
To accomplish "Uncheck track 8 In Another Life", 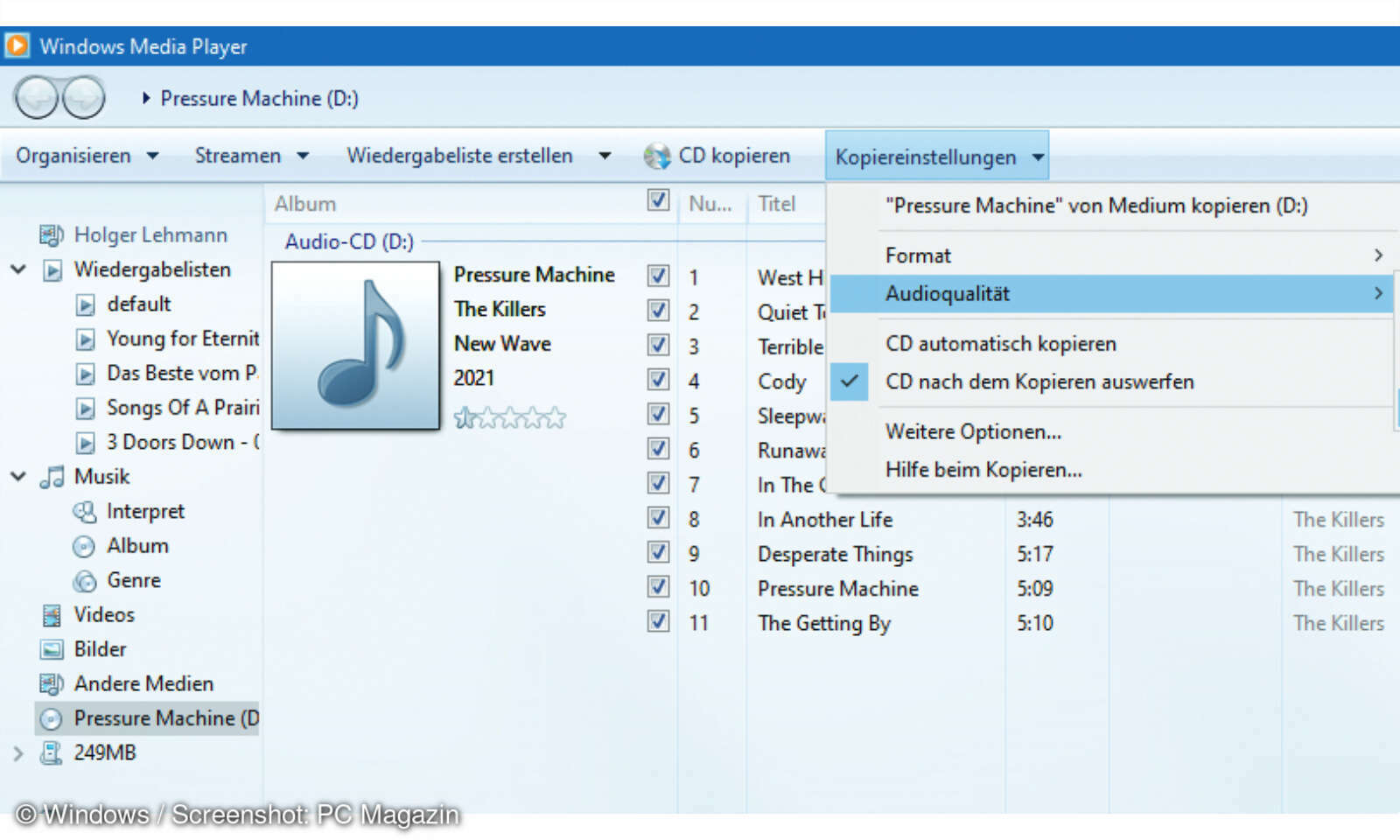I will [658, 518].
